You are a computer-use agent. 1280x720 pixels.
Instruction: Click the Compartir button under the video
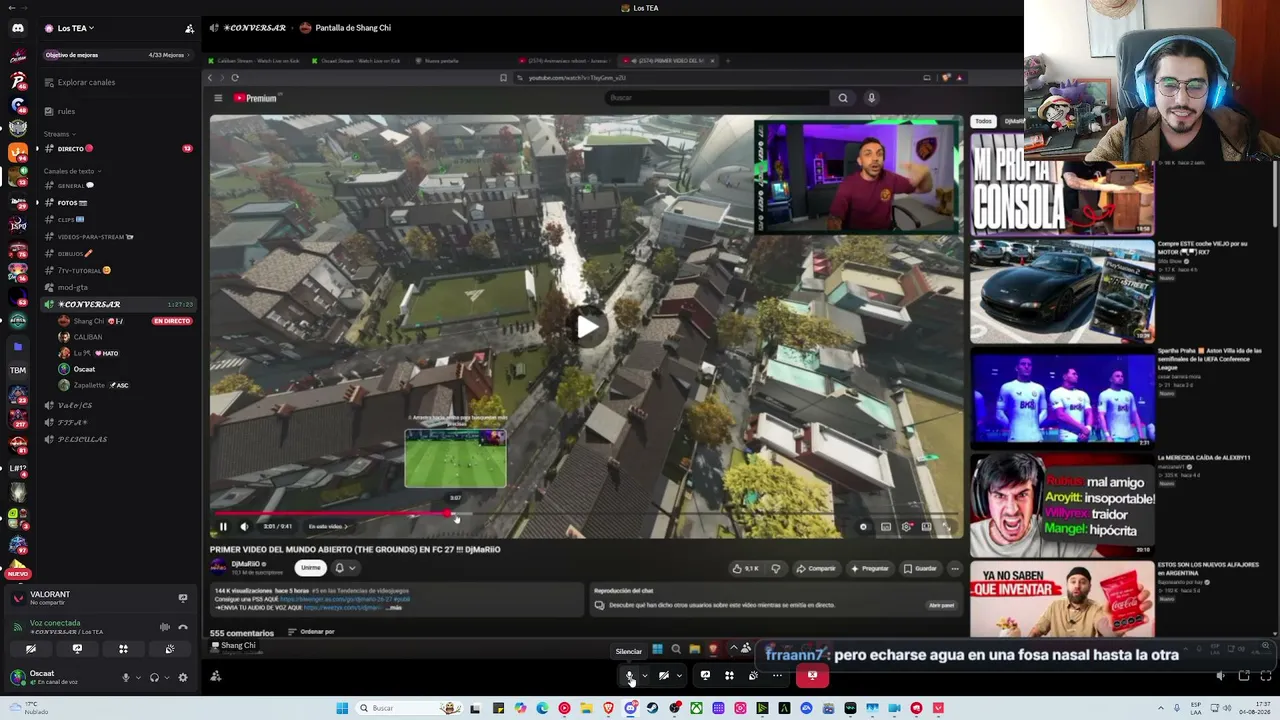coord(816,569)
